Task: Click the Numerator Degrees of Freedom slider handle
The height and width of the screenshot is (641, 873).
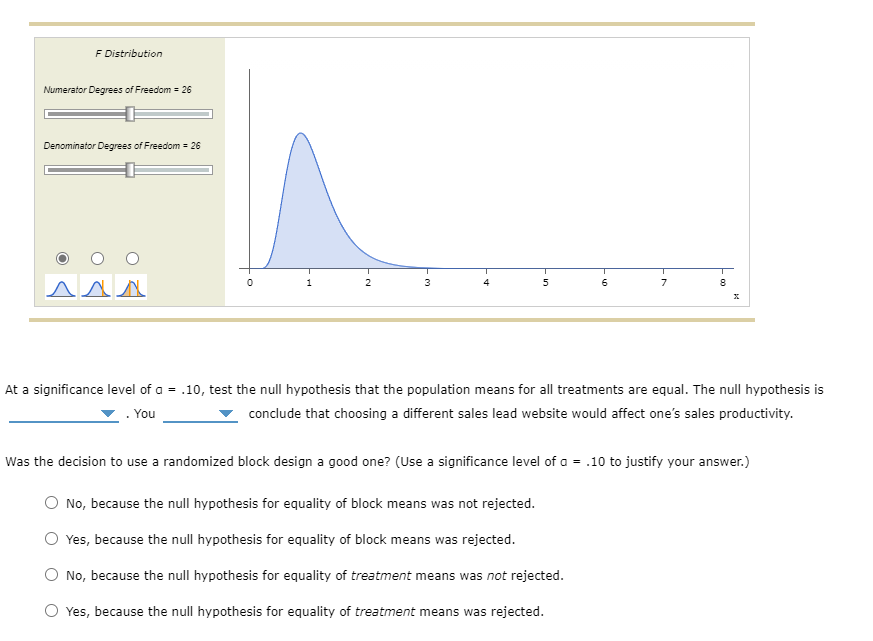Action: click(x=128, y=113)
